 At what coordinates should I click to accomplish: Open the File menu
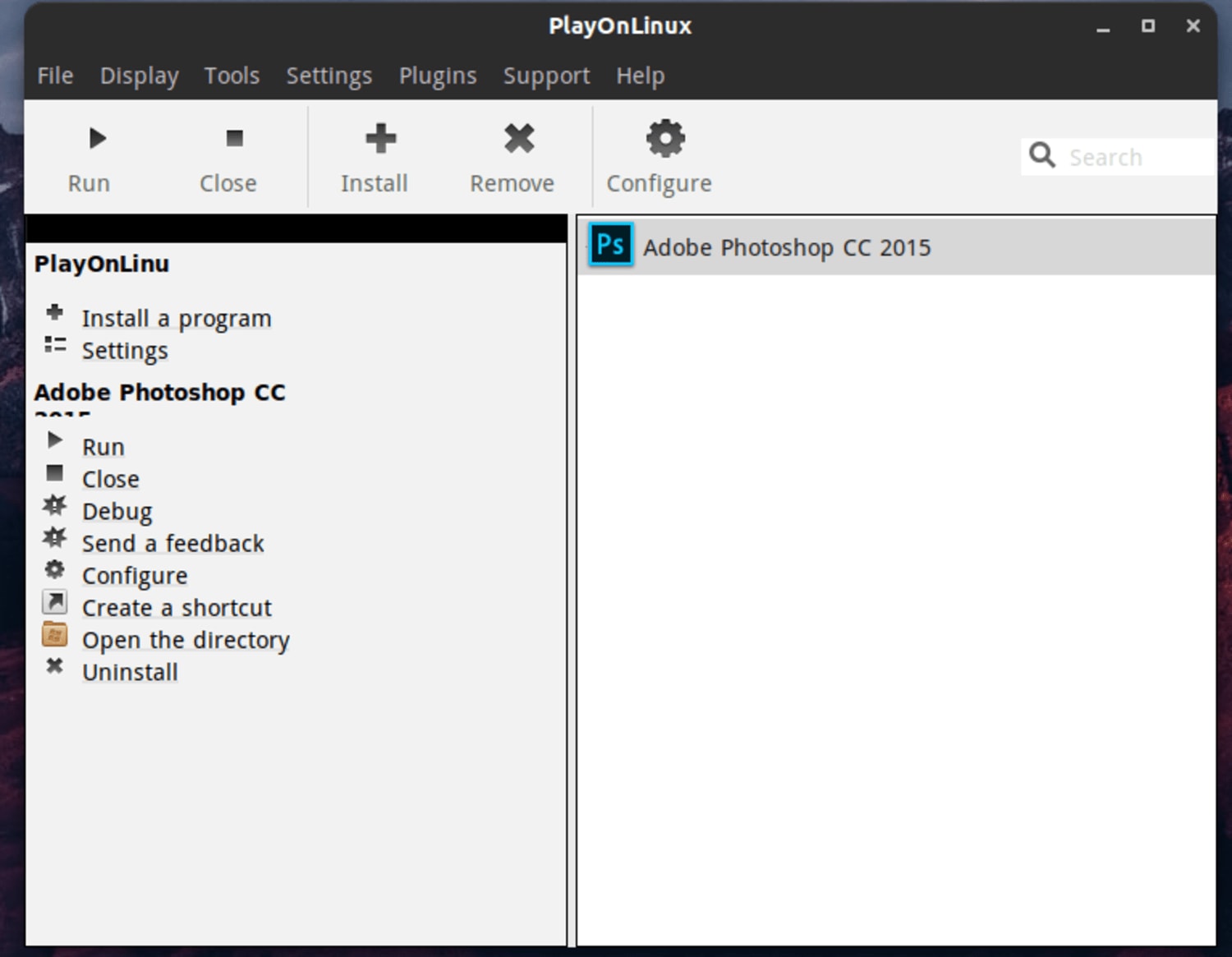click(x=55, y=76)
